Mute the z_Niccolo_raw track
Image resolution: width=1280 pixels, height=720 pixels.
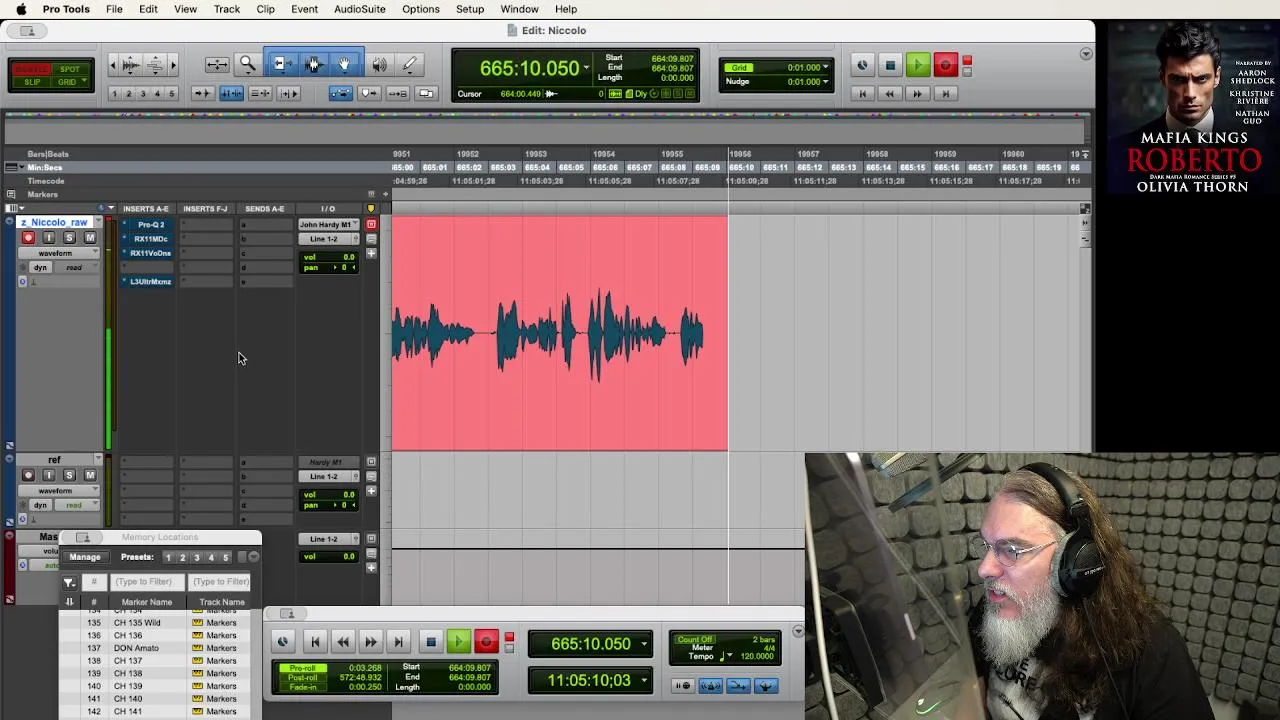coord(90,238)
